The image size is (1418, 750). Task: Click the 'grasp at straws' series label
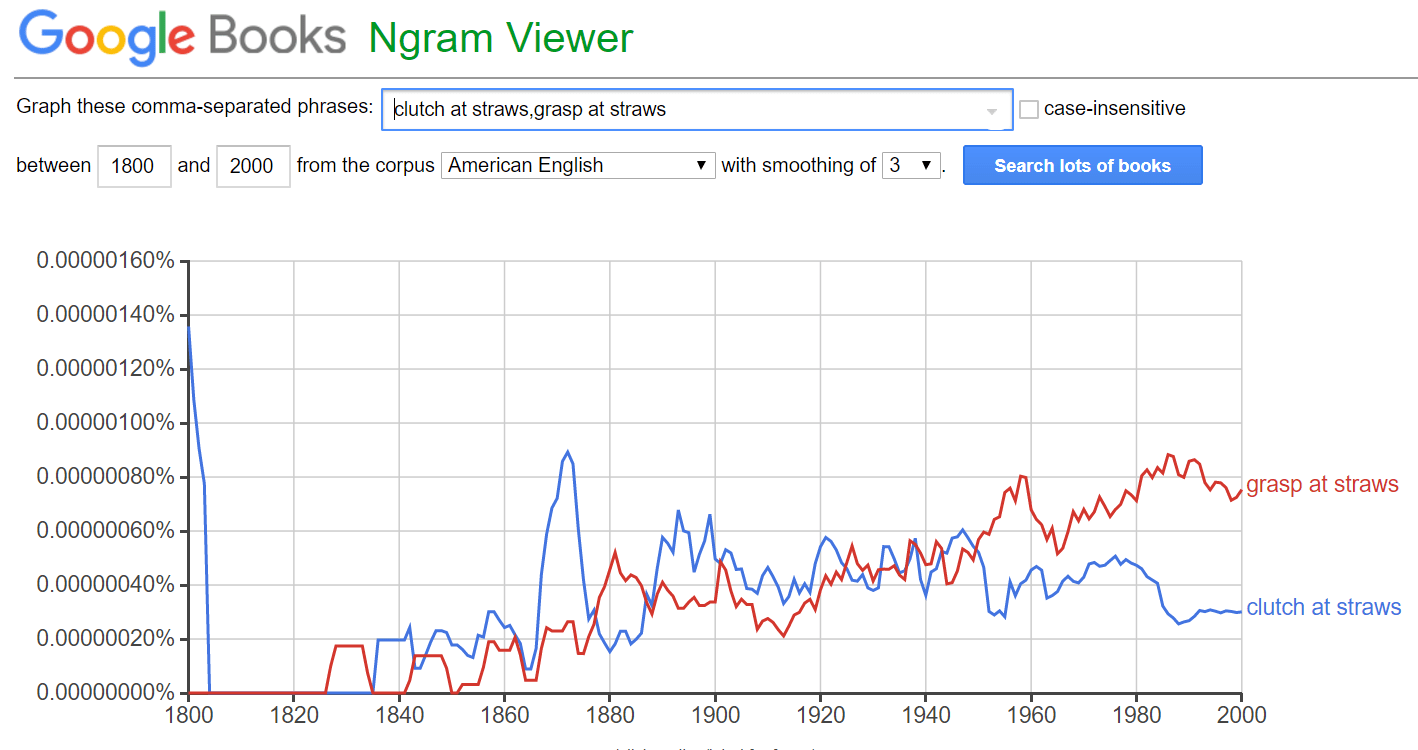tap(1322, 484)
